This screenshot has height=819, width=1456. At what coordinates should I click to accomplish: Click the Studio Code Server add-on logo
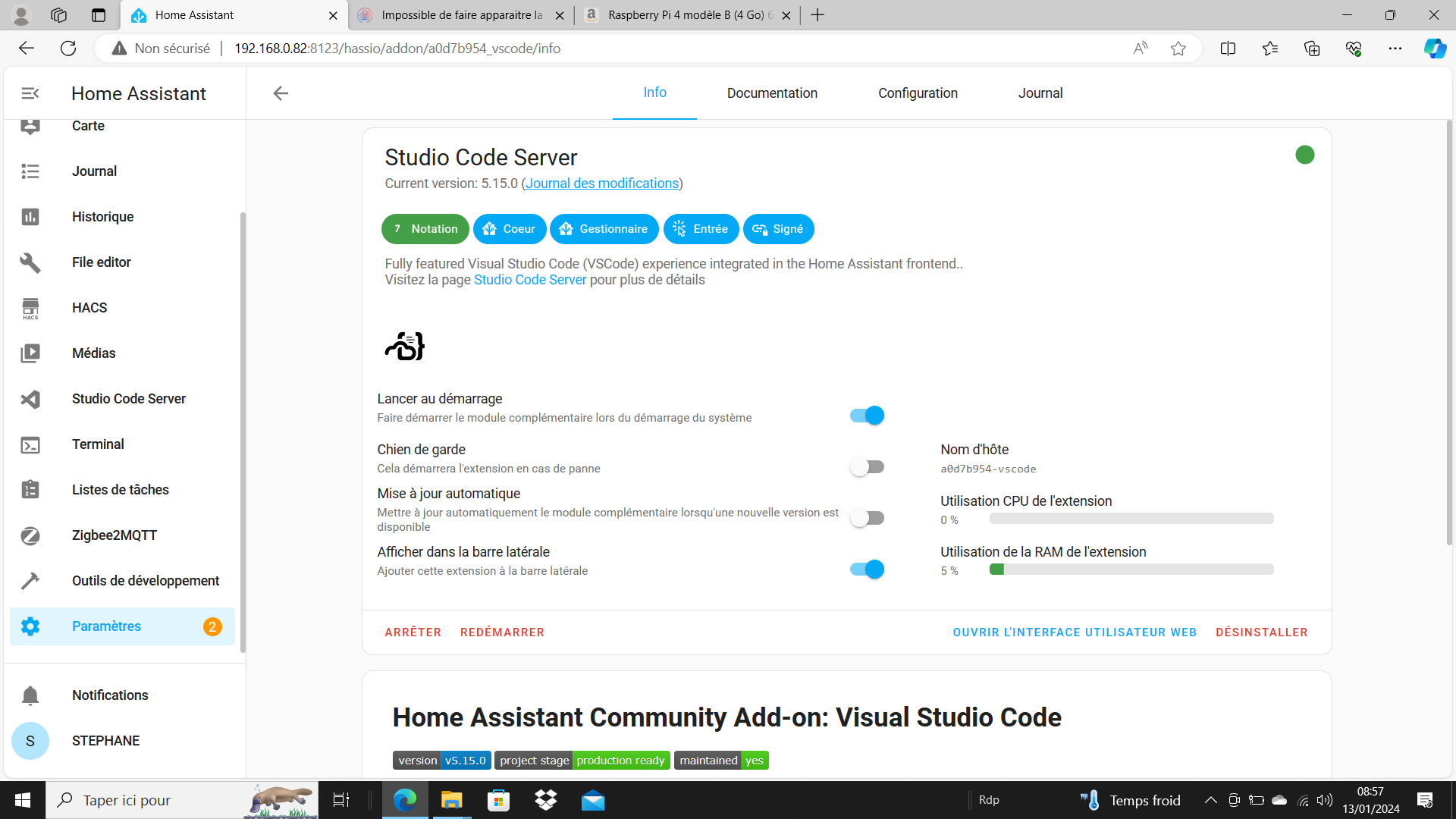(405, 347)
